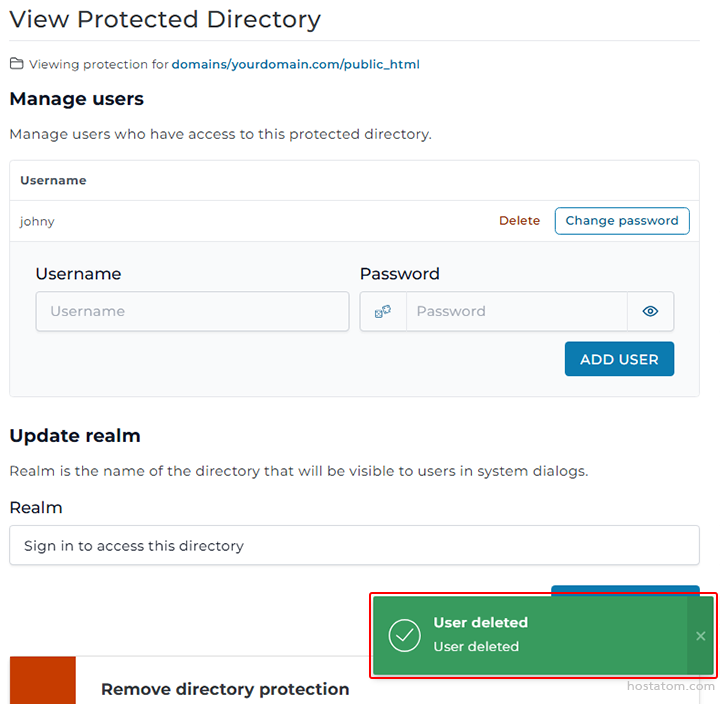Focus the Username input field
Image resolution: width=720 pixels, height=704 pixels.
pyautogui.click(x=192, y=312)
